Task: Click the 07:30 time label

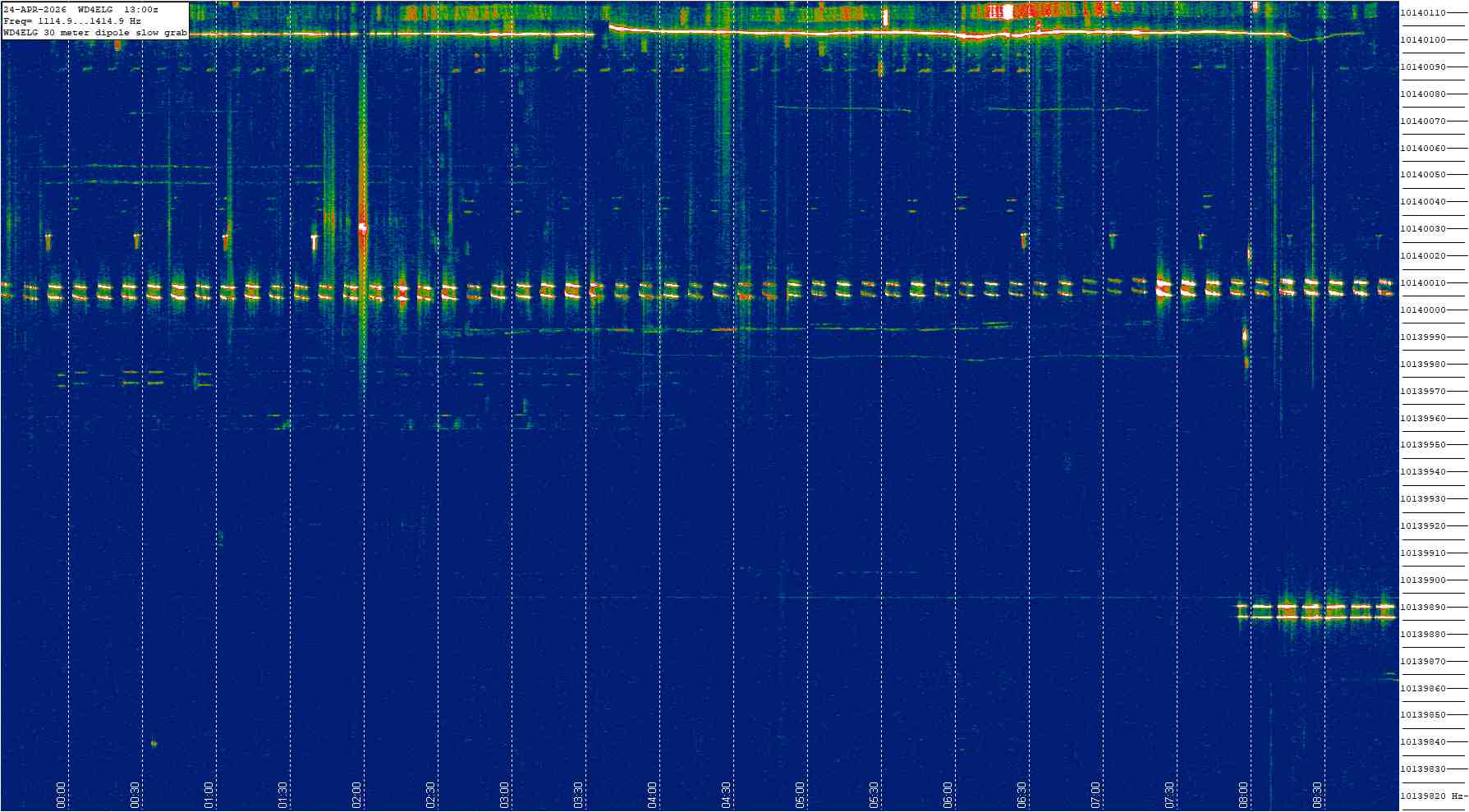Action: (1170, 795)
